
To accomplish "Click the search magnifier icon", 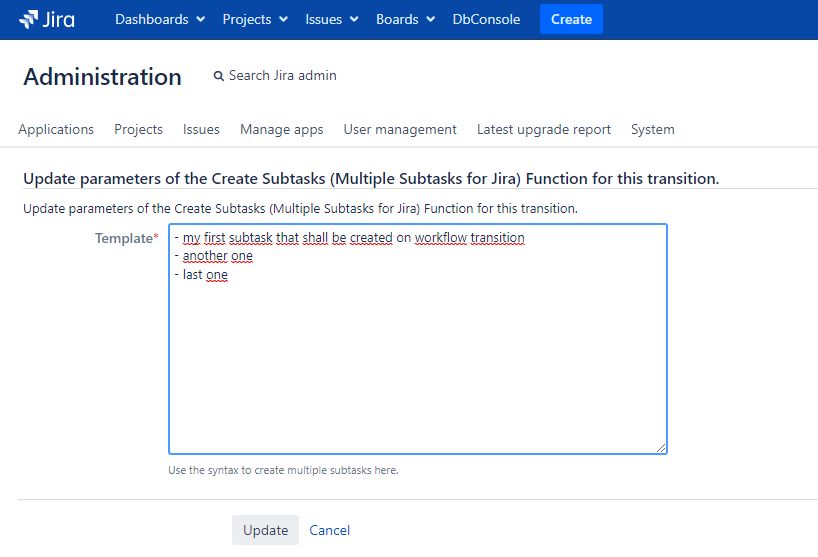I will pyautogui.click(x=219, y=76).
